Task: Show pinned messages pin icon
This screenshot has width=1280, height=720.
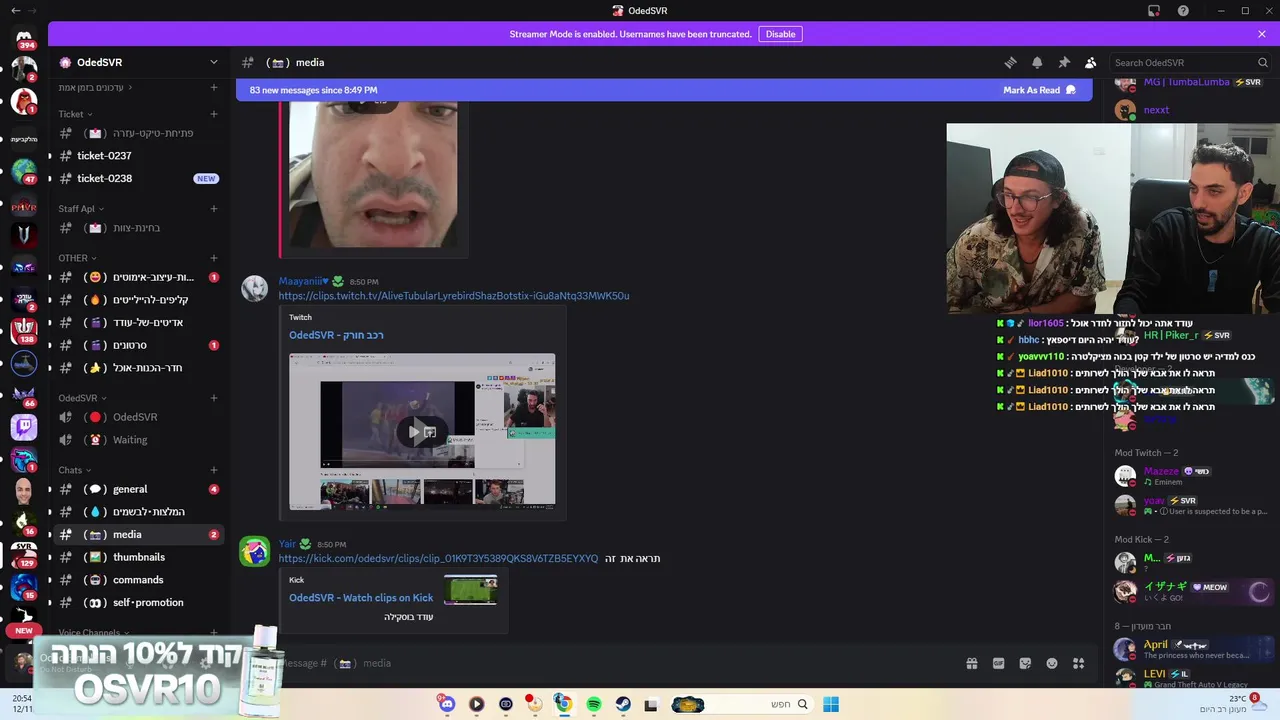Action: 1064,62
